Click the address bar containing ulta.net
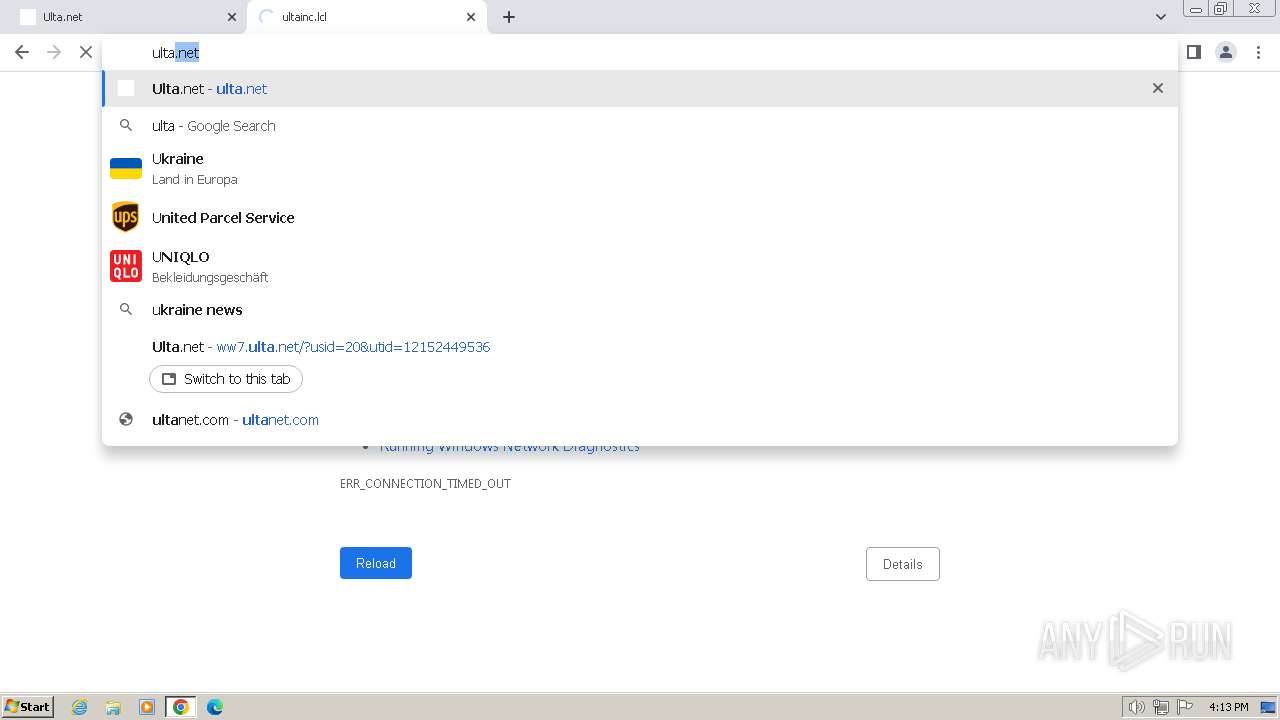 640,52
